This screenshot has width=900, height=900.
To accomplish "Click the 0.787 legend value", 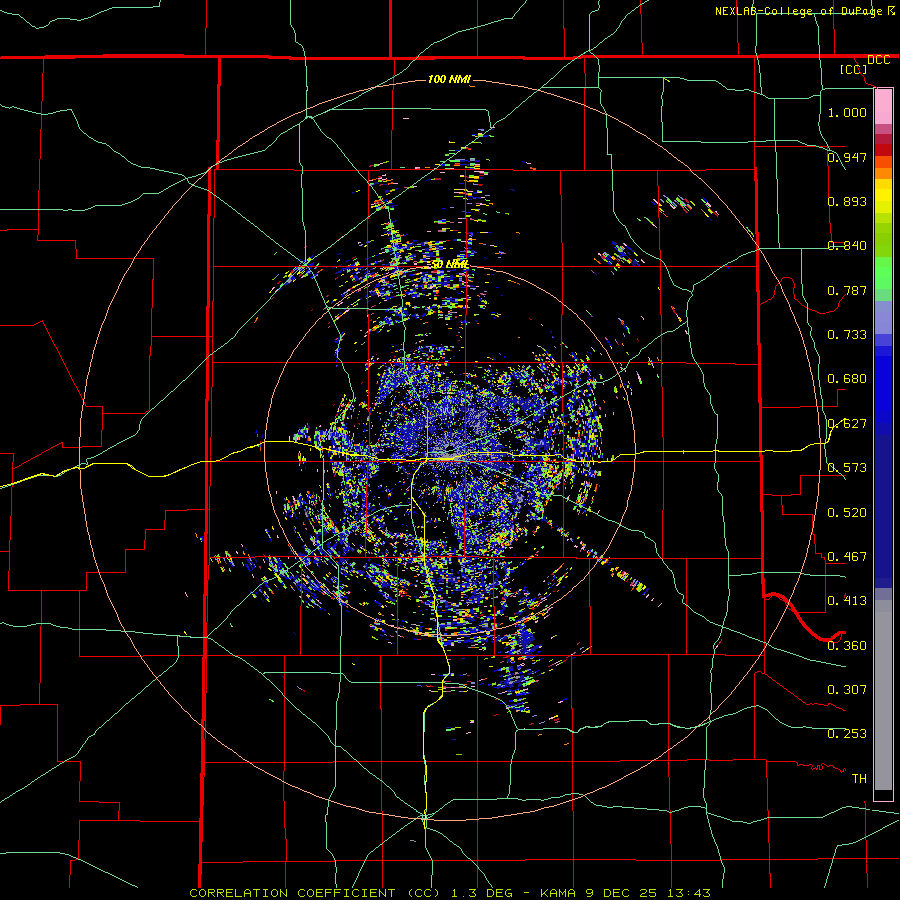I will (x=847, y=290).
